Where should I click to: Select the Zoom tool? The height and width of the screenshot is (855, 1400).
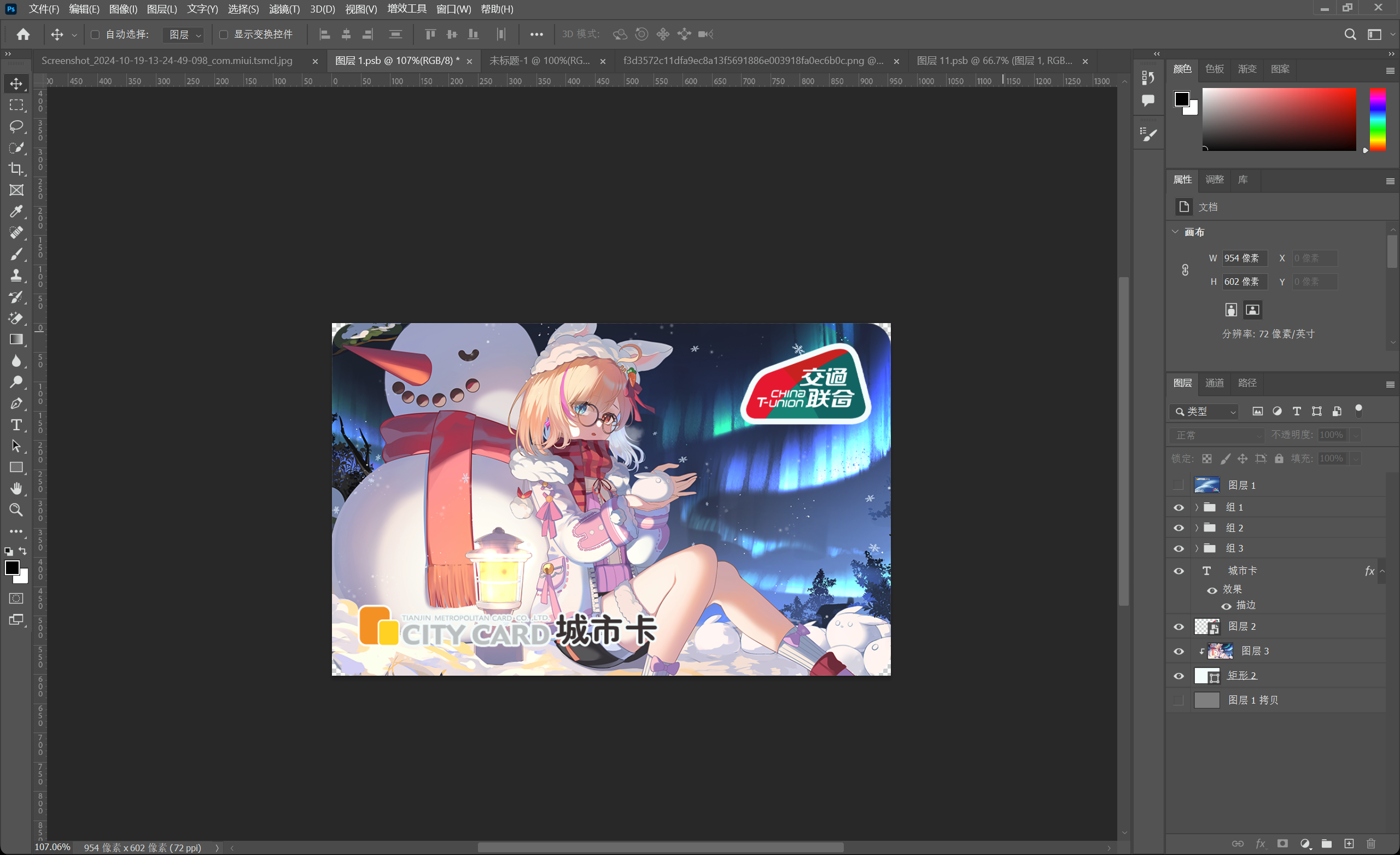pyautogui.click(x=16, y=510)
